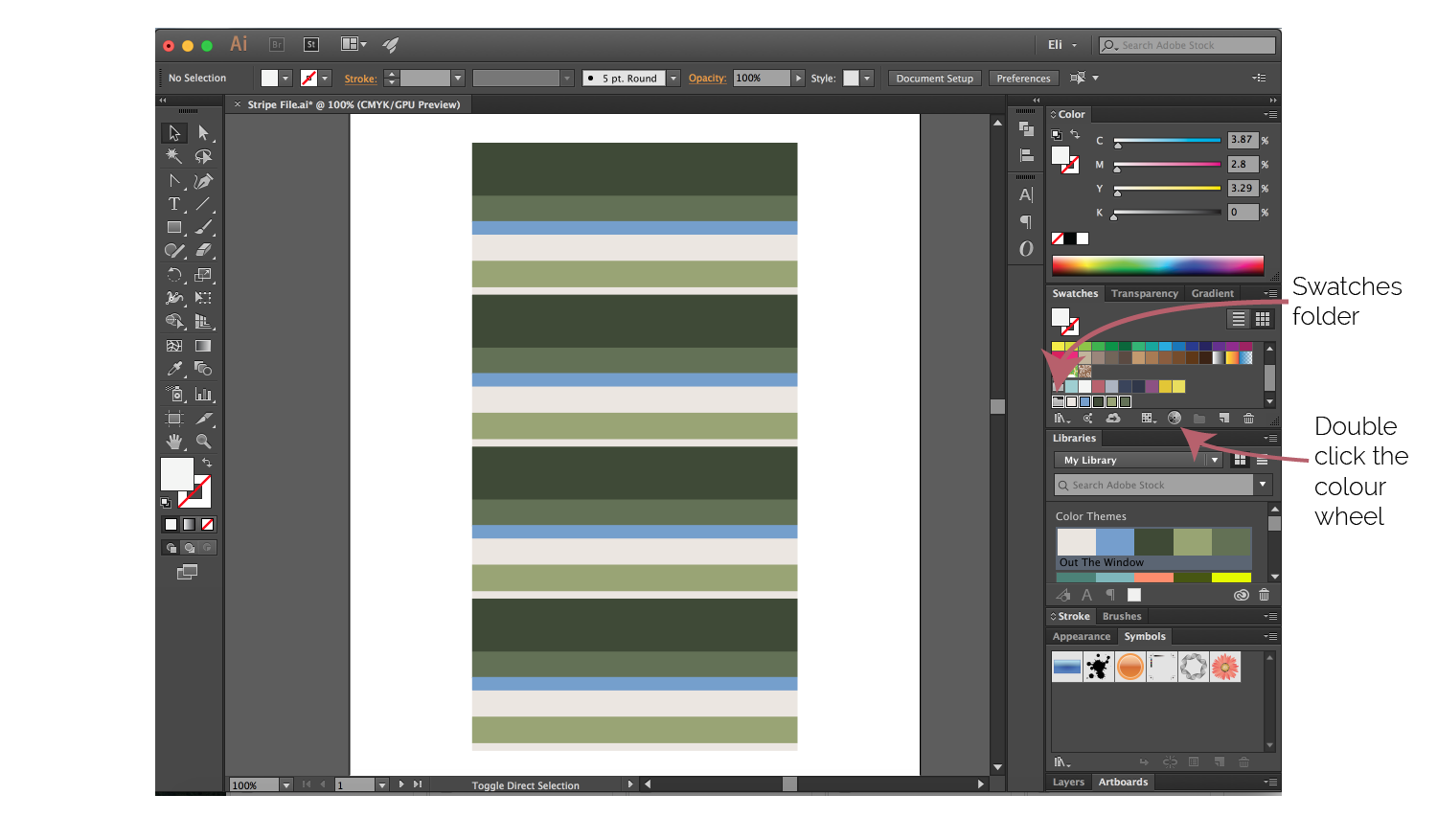Image resolution: width=1437 pixels, height=840 pixels.
Task: Select the Eyedropper tool
Action: click(x=174, y=369)
